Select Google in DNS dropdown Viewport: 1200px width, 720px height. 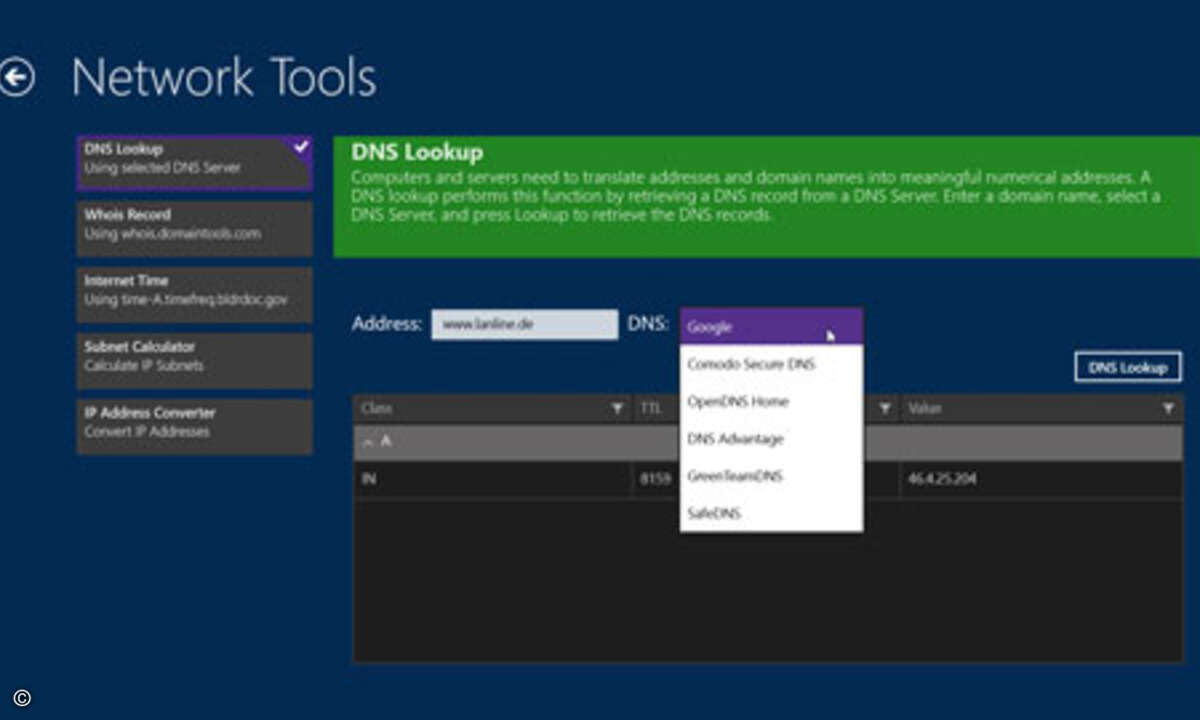click(x=771, y=326)
